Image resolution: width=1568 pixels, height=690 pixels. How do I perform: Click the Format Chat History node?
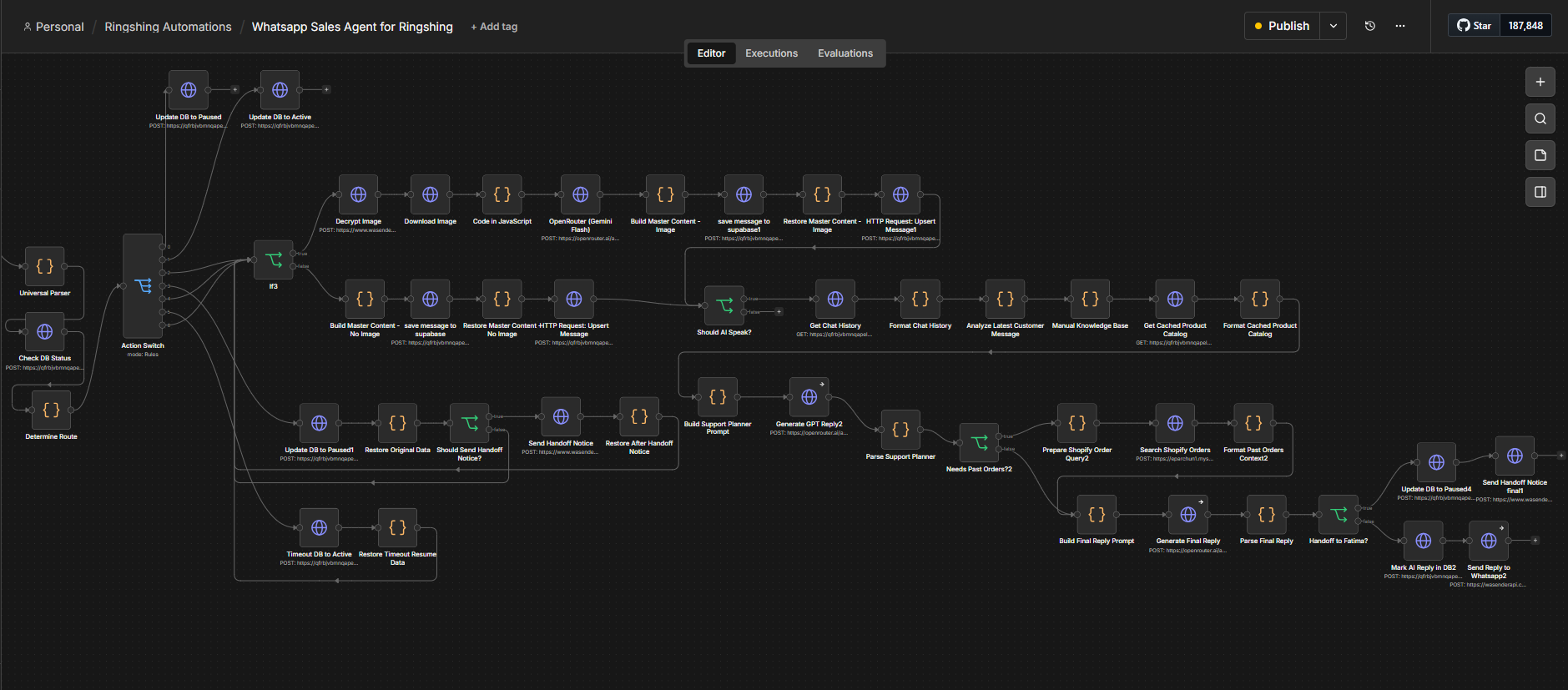click(920, 299)
